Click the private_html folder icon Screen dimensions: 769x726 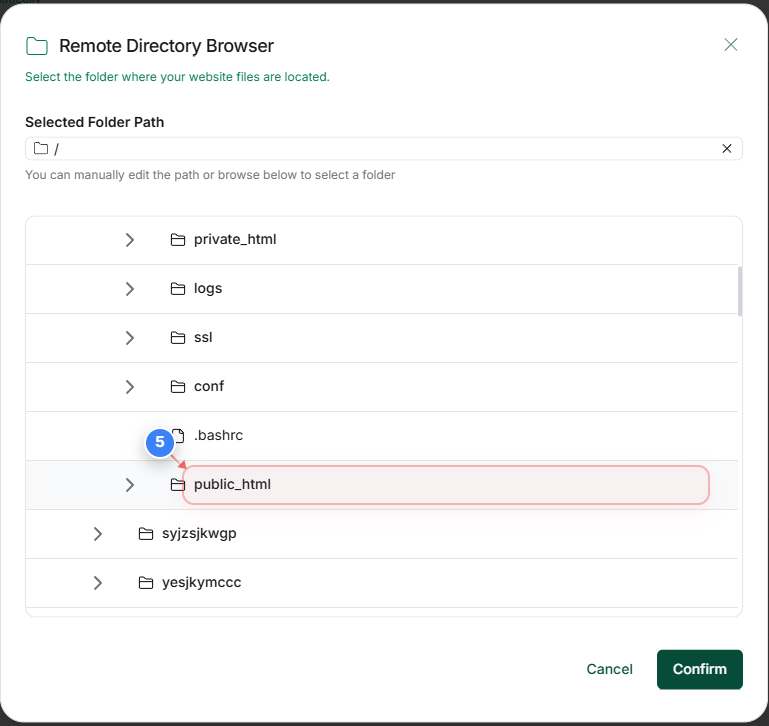(x=178, y=239)
